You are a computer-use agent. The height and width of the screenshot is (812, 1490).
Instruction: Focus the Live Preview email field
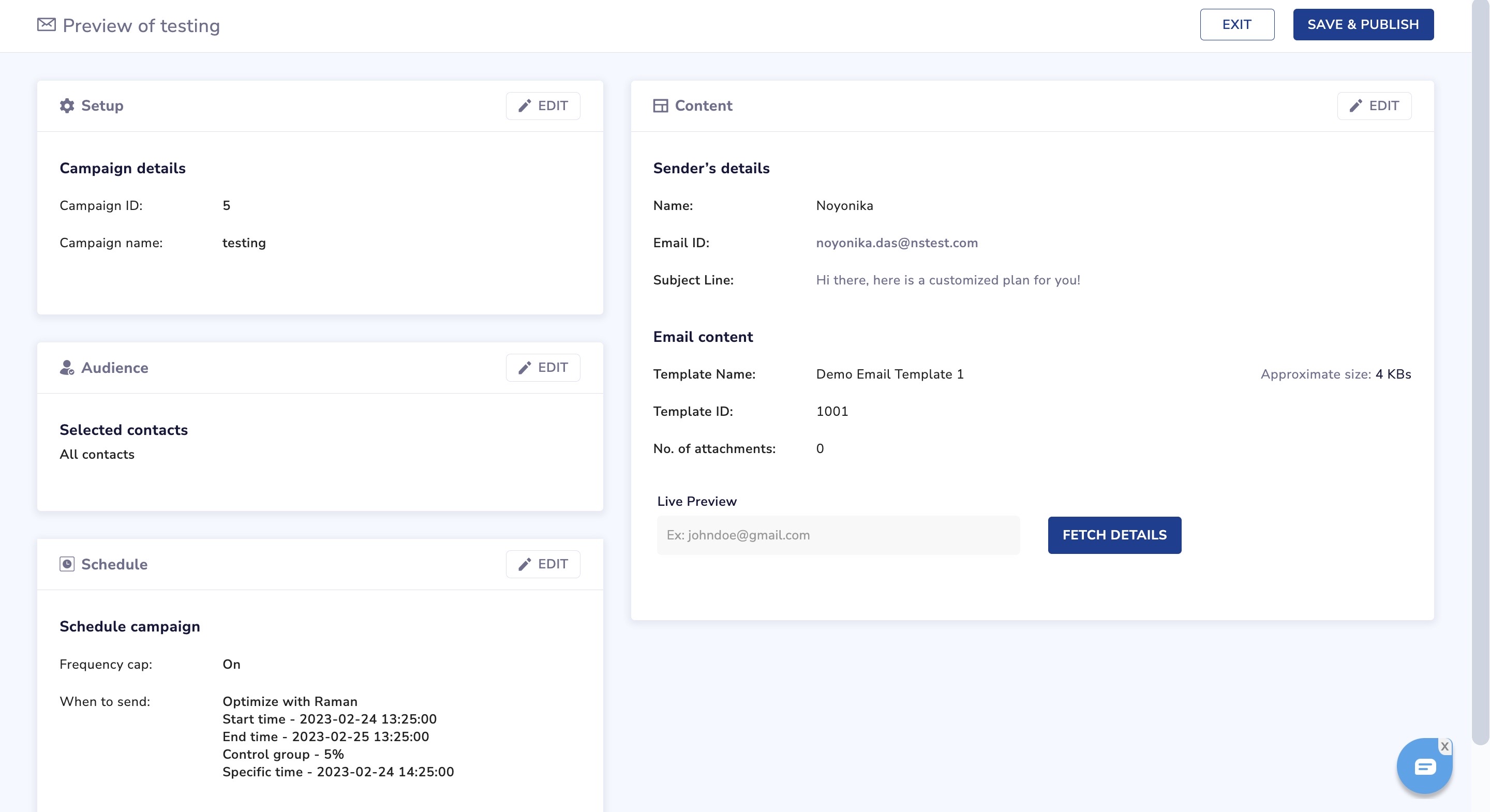(838, 535)
